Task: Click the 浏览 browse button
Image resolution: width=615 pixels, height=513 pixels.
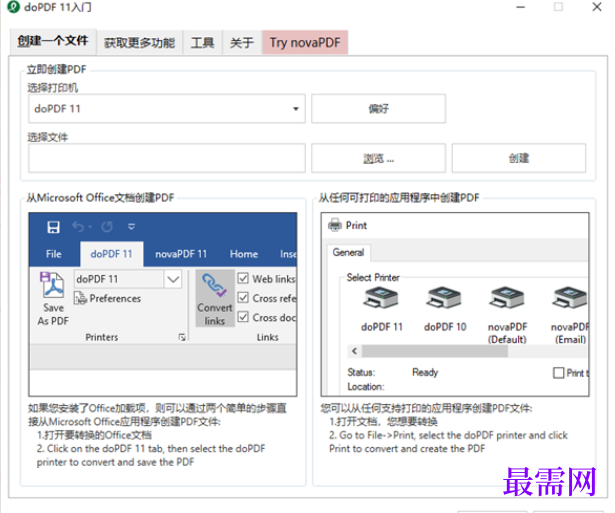Action: click(378, 158)
